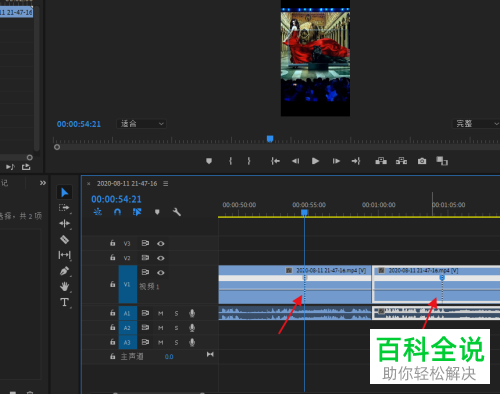Image resolution: width=500 pixels, height=394 pixels.
Task: Click the Mark Out button
Action: [249, 161]
